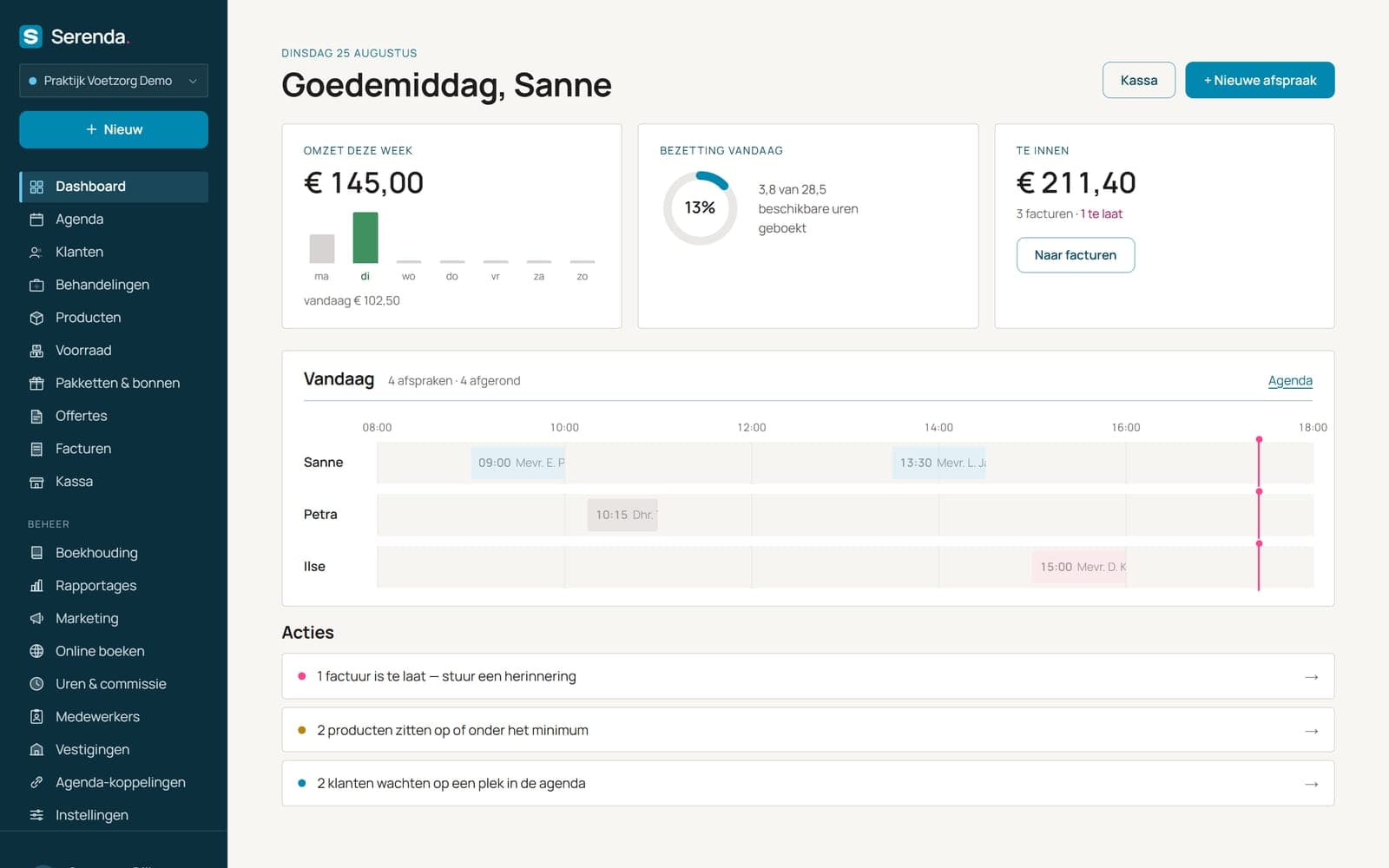The width and height of the screenshot is (1389, 868).
Task: Click the Pakketten & bonnen gift icon
Action: [36, 384]
